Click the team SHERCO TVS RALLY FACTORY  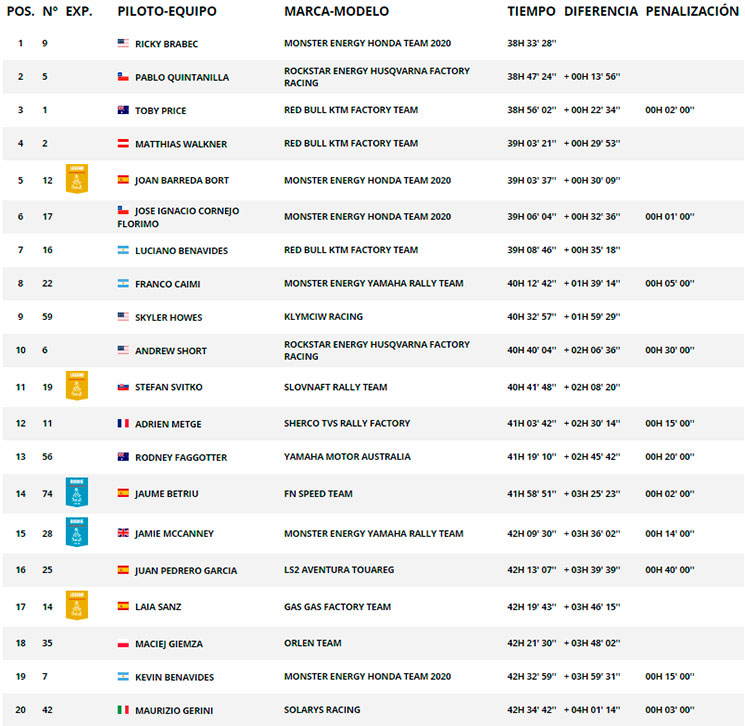(x=347, y=423)
